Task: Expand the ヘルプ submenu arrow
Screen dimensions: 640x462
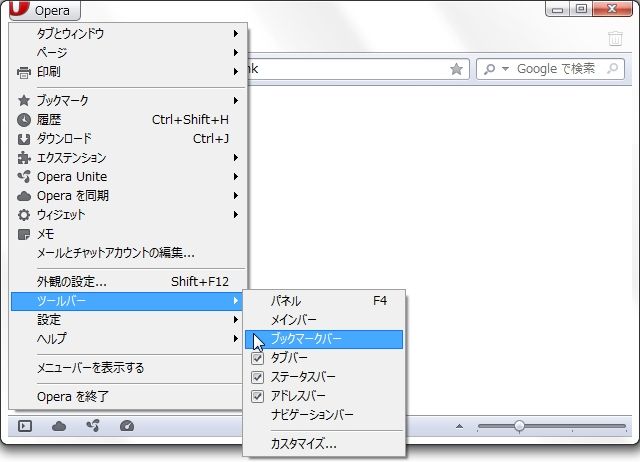Action: [x=236, y=339]
